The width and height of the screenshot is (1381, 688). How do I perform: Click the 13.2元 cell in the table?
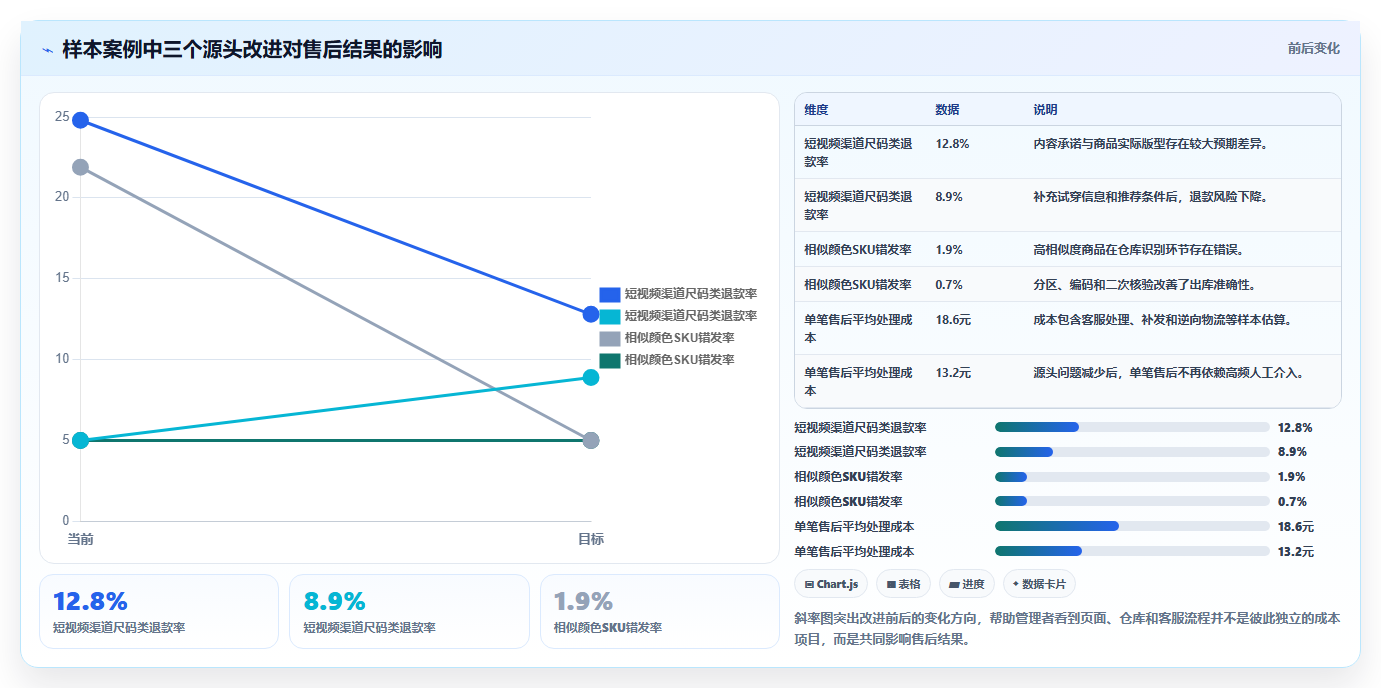[x=953, y=373]
